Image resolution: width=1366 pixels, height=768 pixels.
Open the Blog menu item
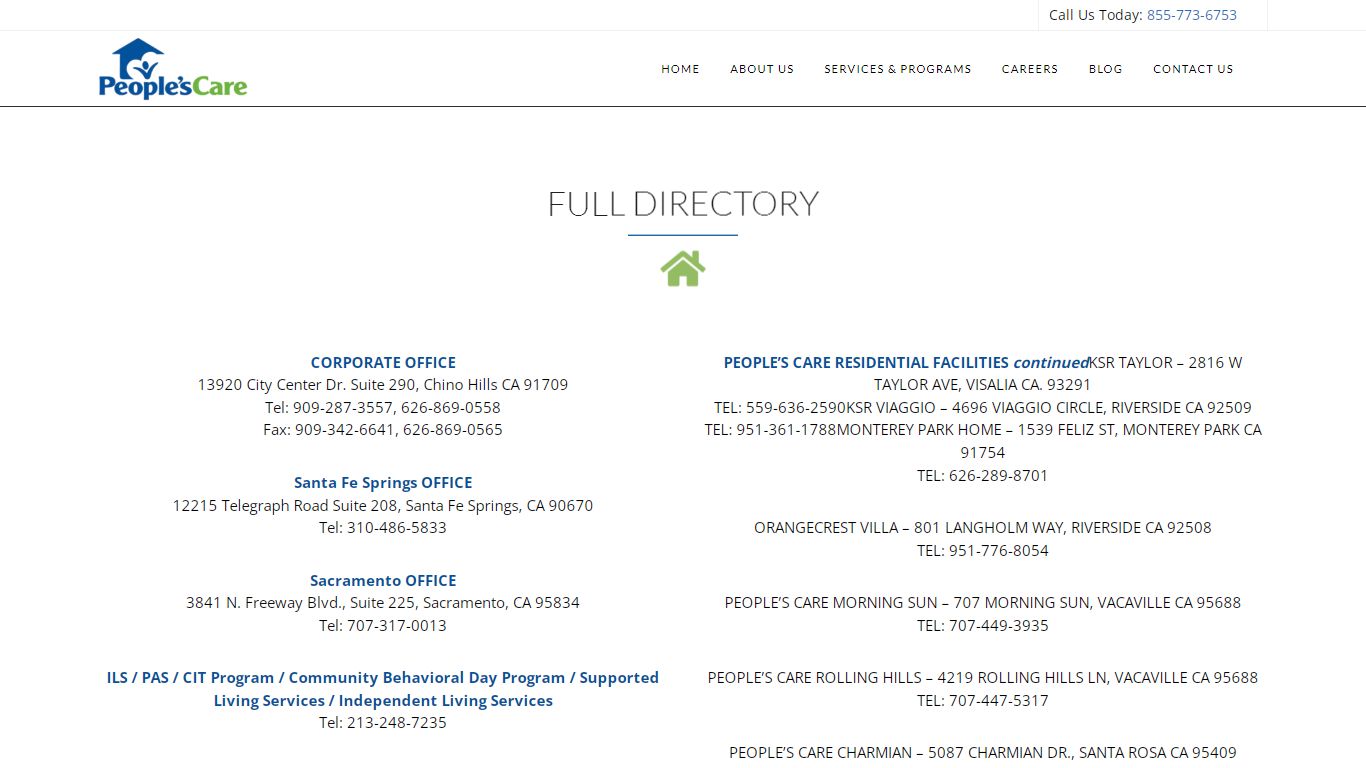point(1105,69)
